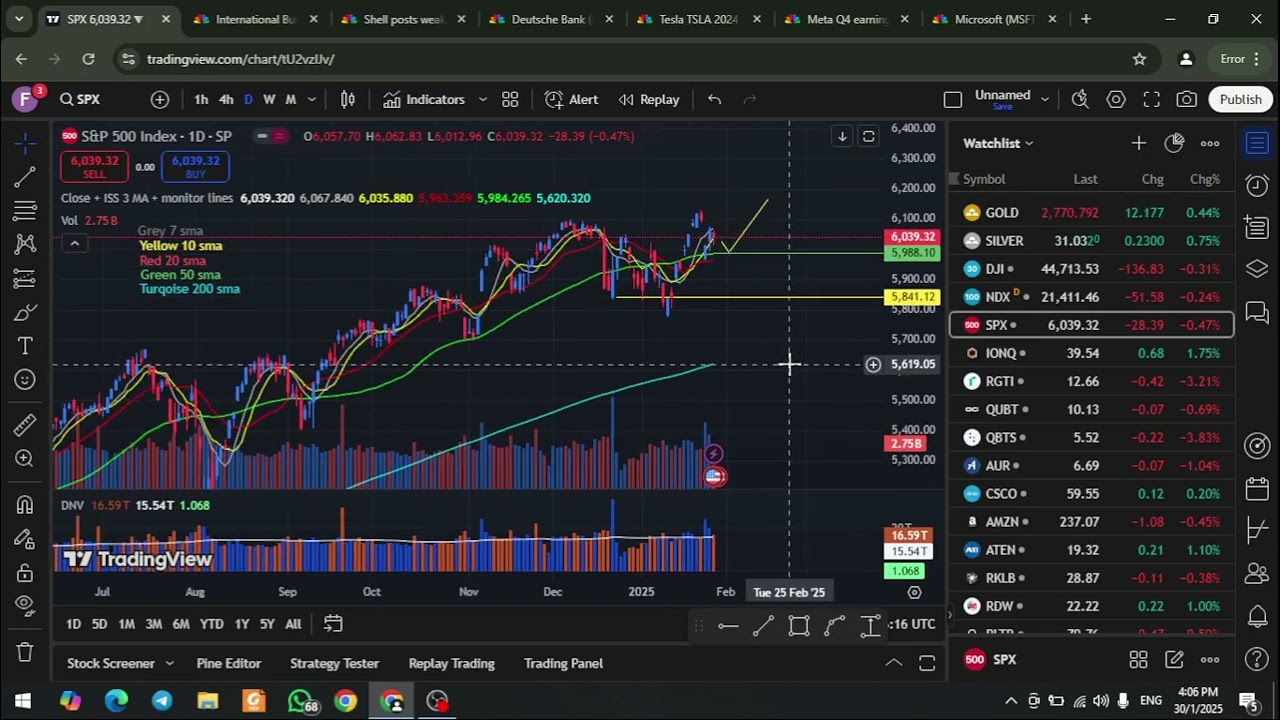This screenshot has height=720, width=1280.
Task: Open notifications bell in right sidebar
Action: point(1257,616)
